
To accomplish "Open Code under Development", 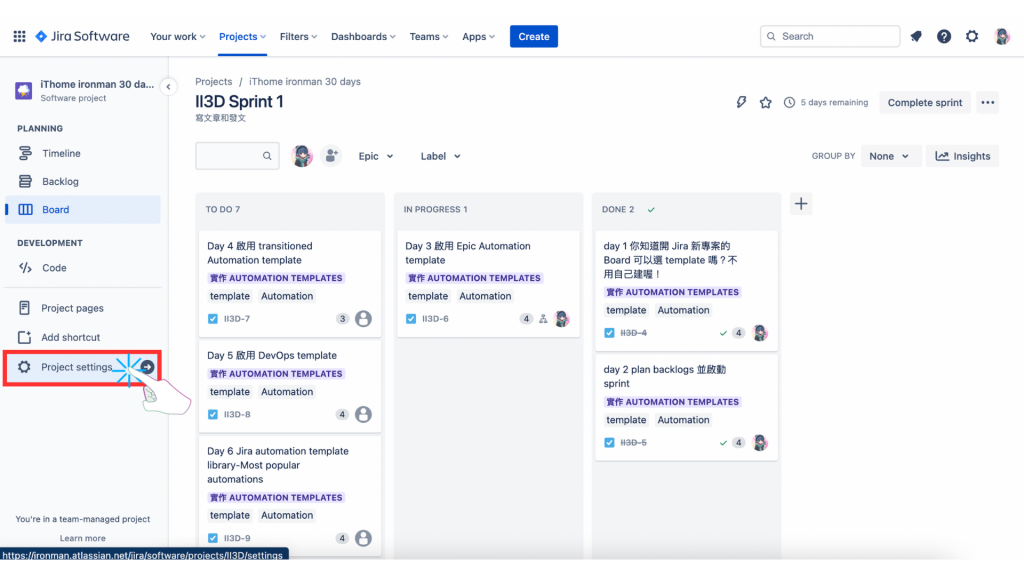I will click(83, 268).
